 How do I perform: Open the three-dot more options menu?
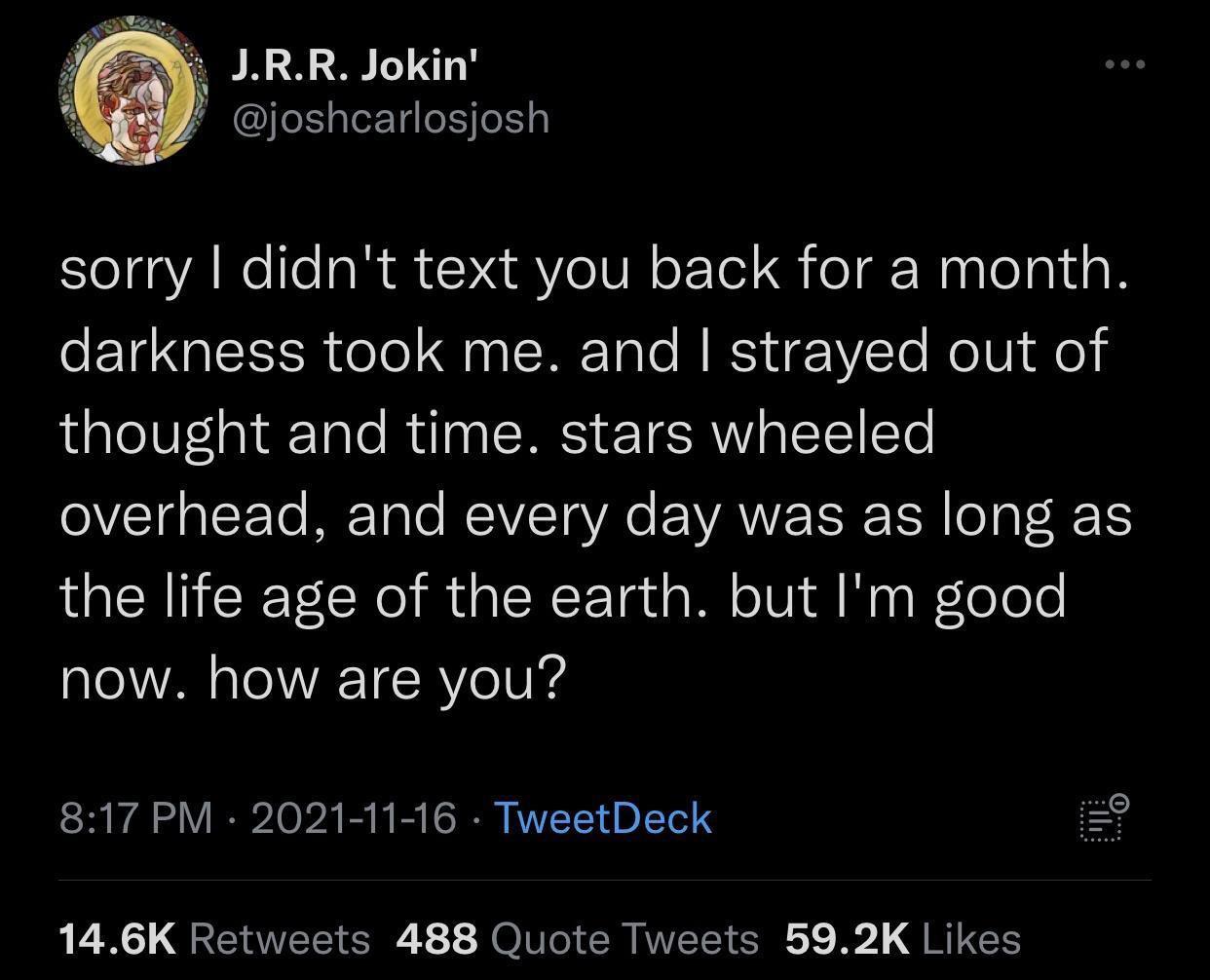tap(1125, 65)
